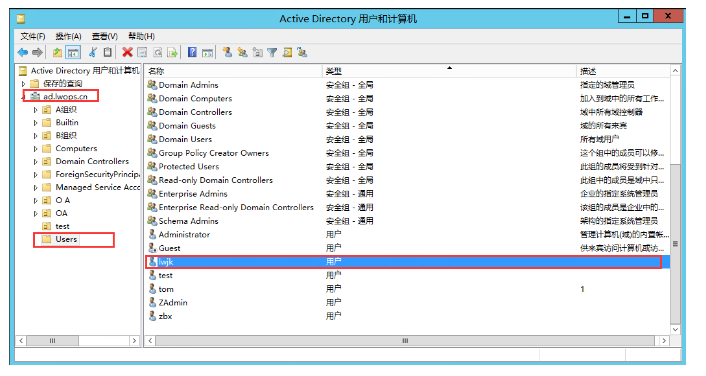Click the tree pane horizontal scrollbar right arrow
Screen dimensions: 706x376
click(x=134, y=341)
